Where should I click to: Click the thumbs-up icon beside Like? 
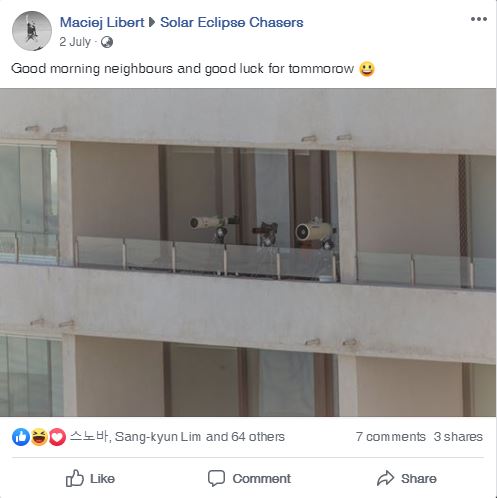coord(74,478)
